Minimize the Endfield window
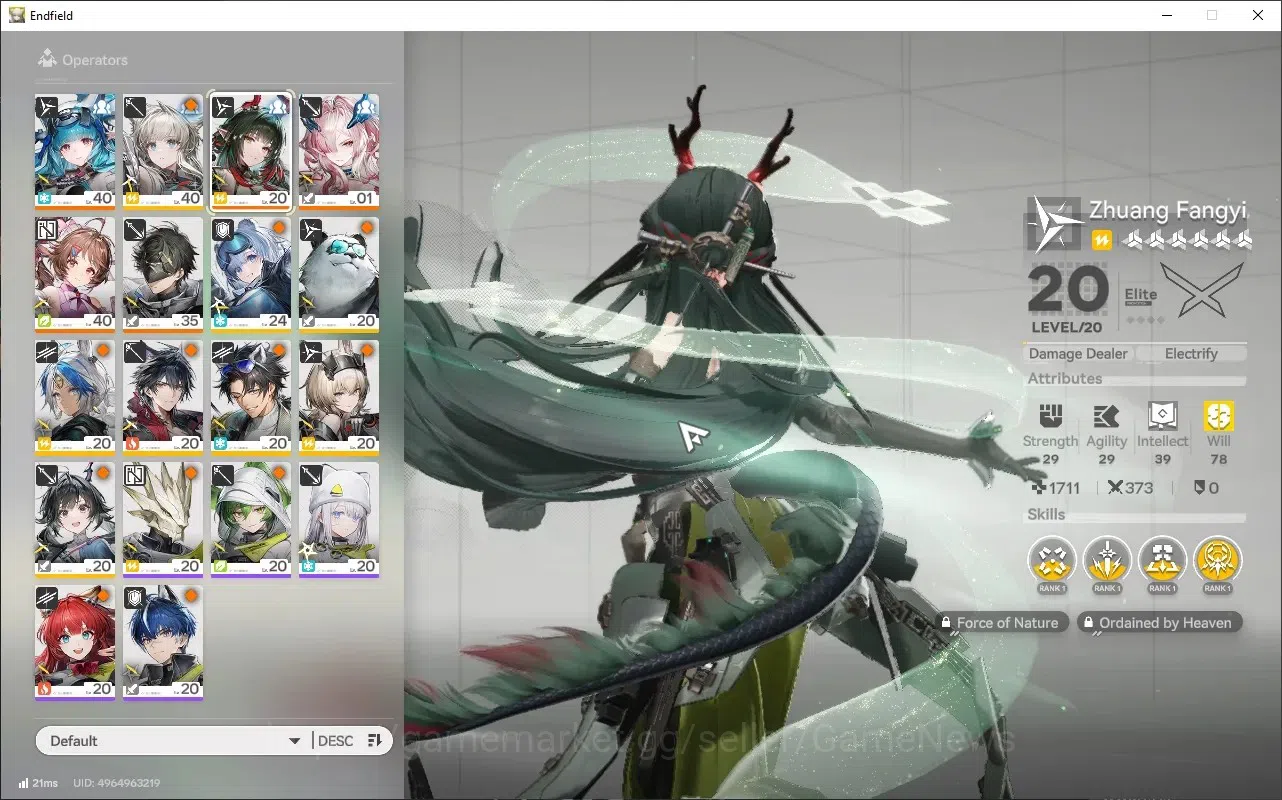 (x=1167, y=15)
